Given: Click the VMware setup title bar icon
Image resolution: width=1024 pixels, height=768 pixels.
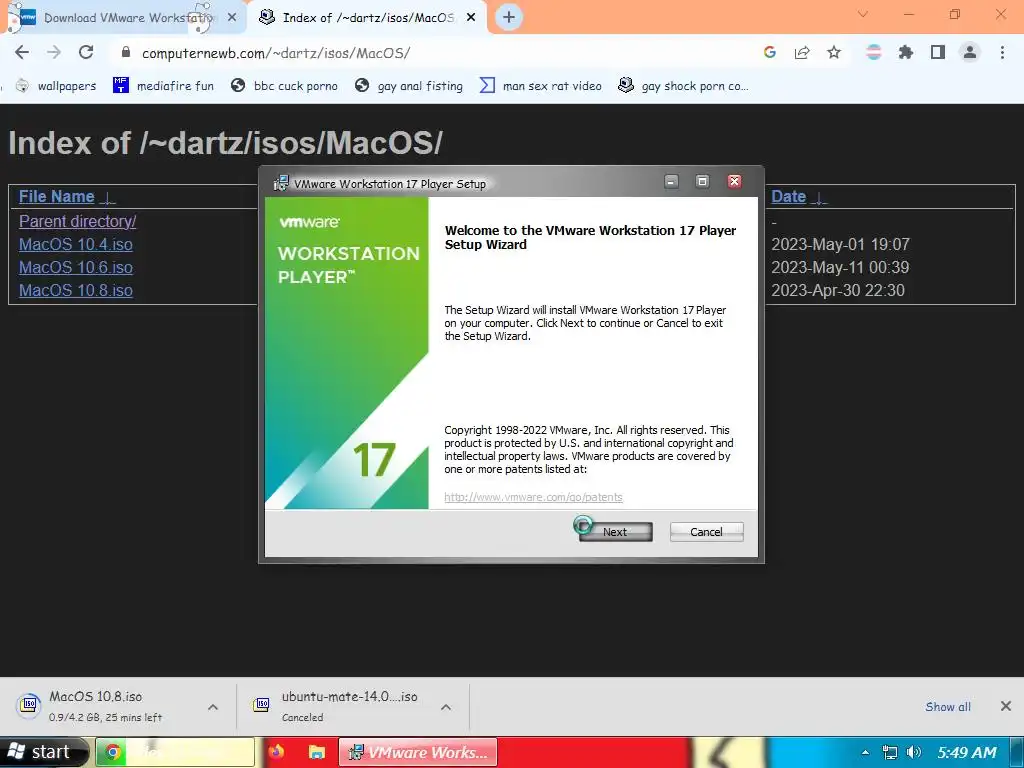Looking at the screenshot, I should click(281, 183).
